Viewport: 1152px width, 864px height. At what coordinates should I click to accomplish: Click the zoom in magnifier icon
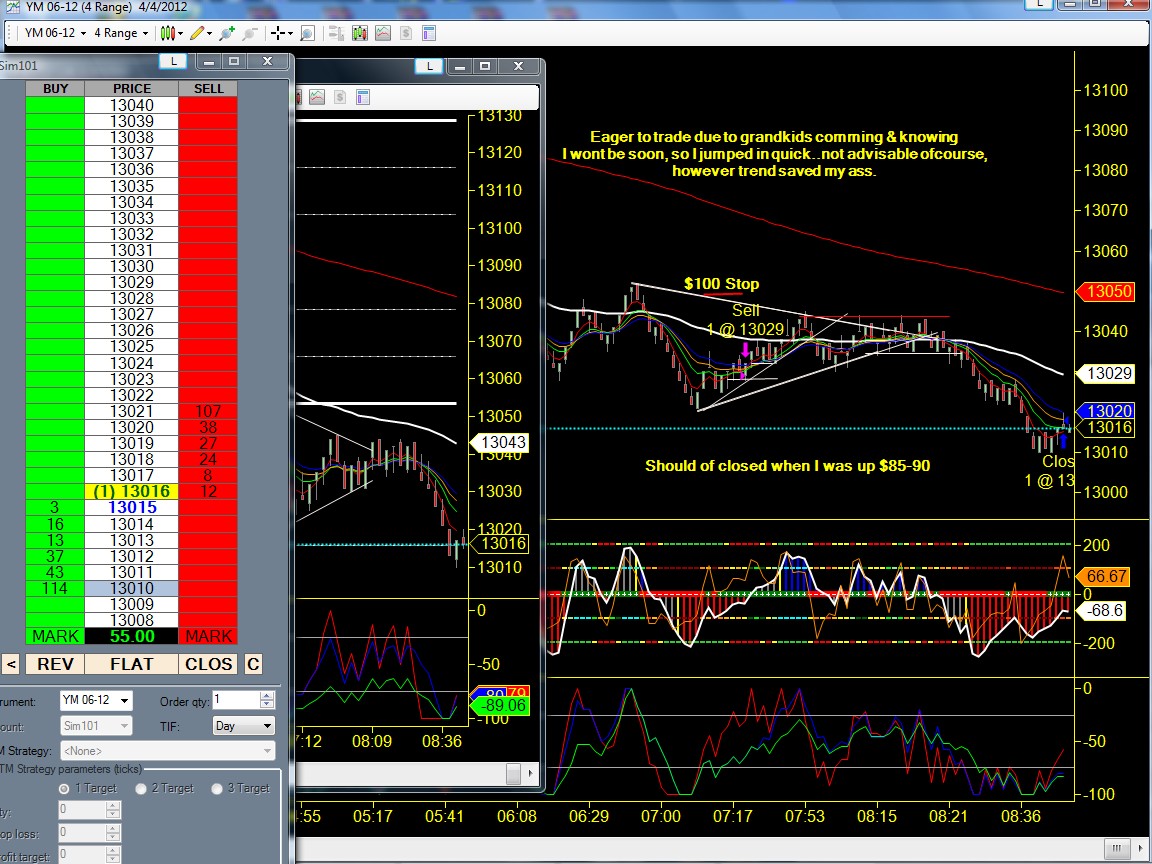coord(227,33)
